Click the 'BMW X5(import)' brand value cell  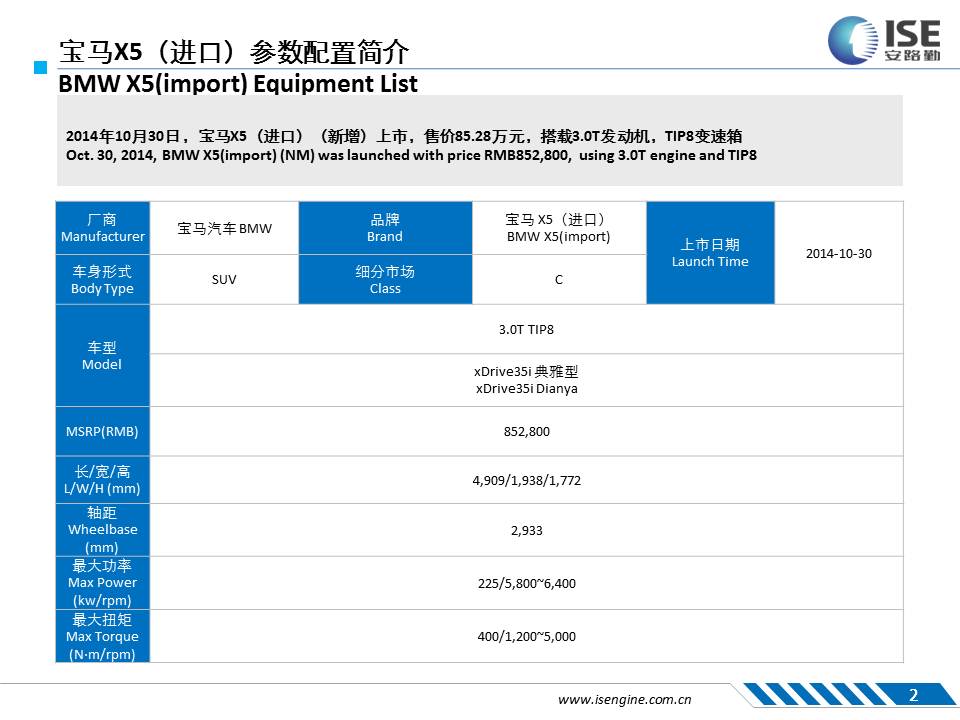(558, 228)
